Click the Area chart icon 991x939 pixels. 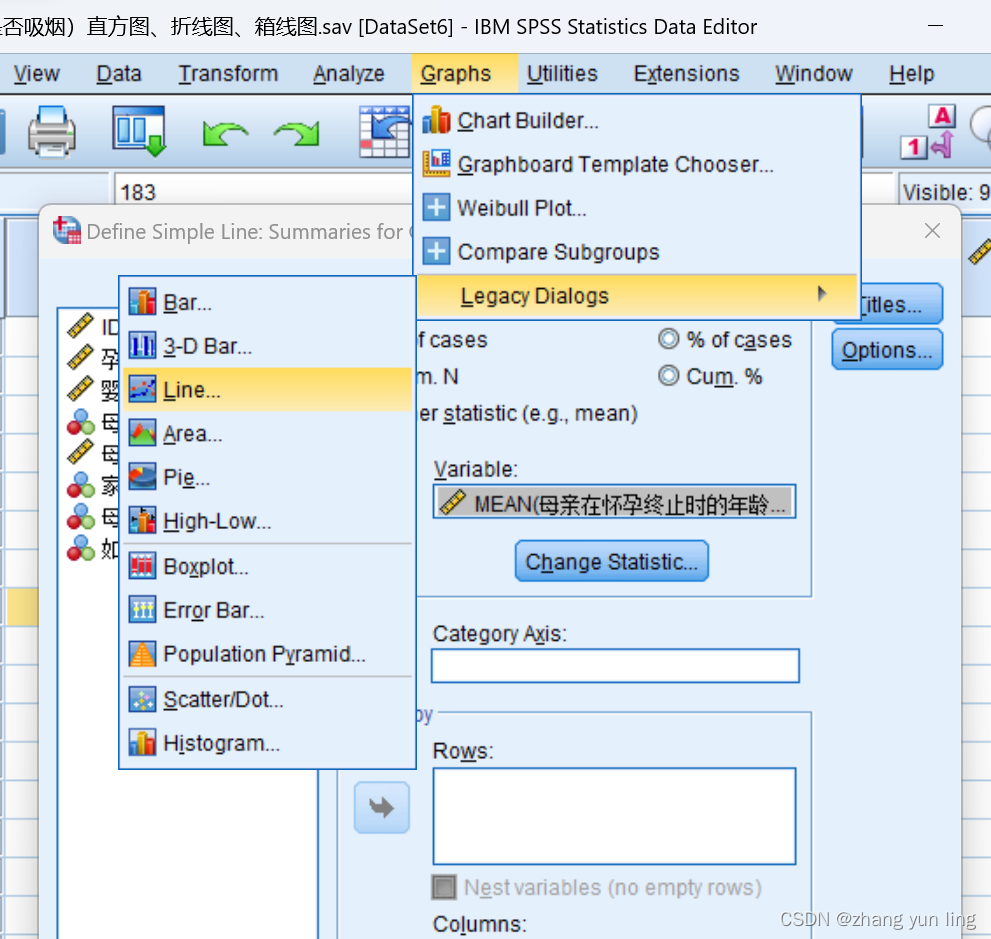(x=142, y=433)
